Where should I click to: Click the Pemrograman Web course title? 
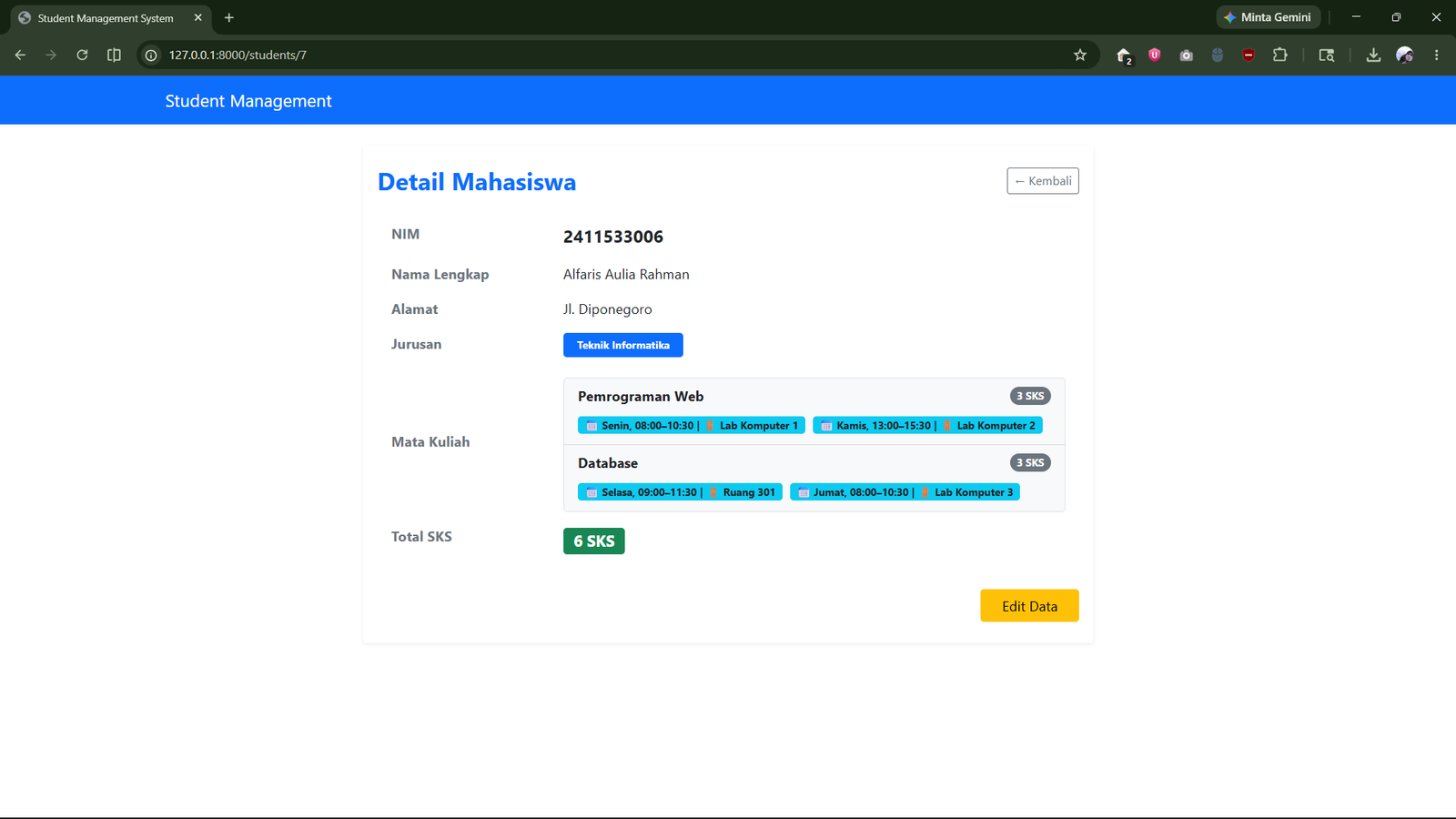coord(641,397)
